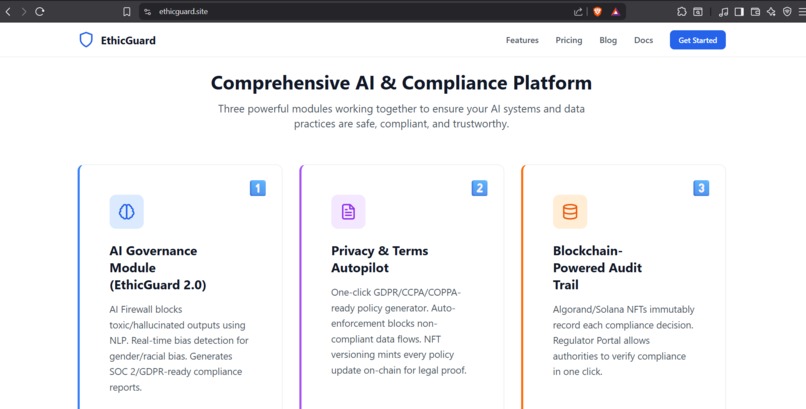Click the 'One-click GDPR/CCPA/COPPA' description text
This screenshot has height=409, width=806.
[399, 331]
